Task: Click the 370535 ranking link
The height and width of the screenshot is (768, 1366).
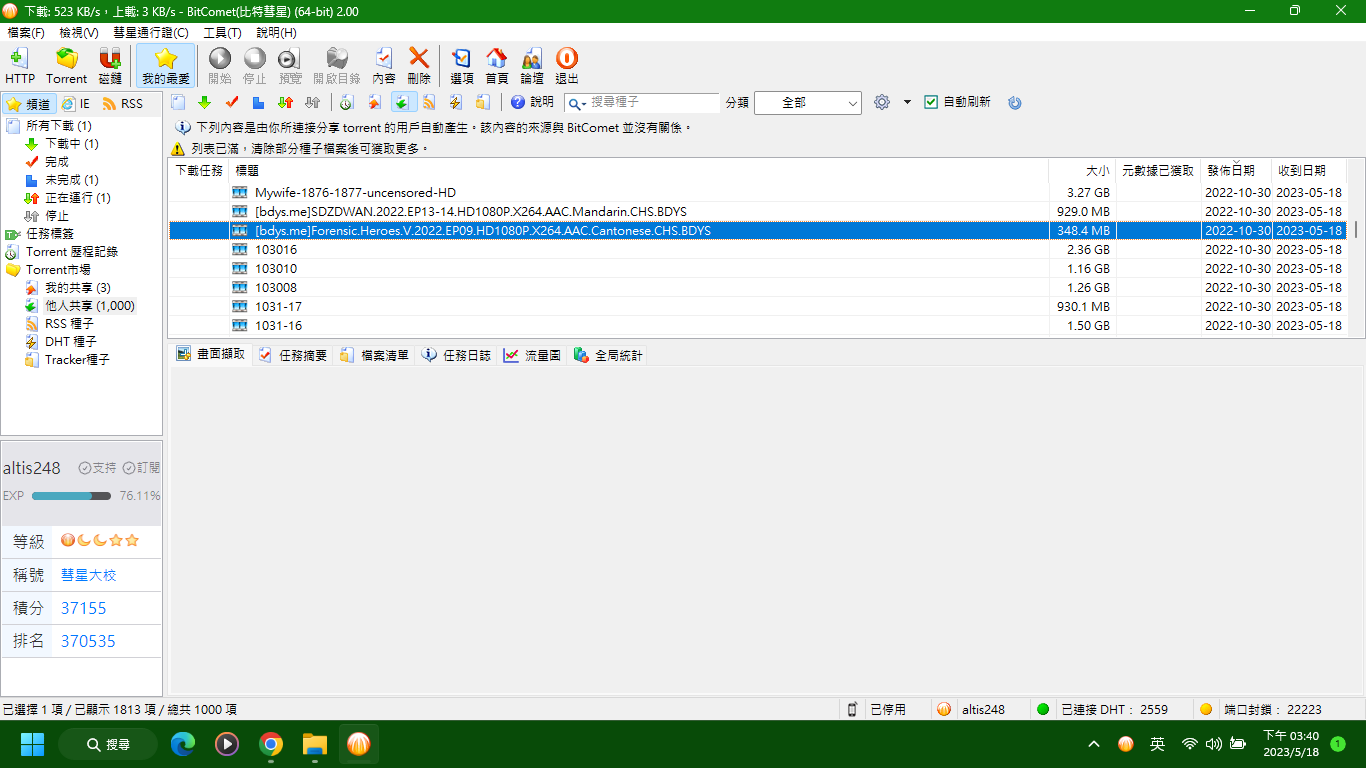Action: click(x=88, y=641)
